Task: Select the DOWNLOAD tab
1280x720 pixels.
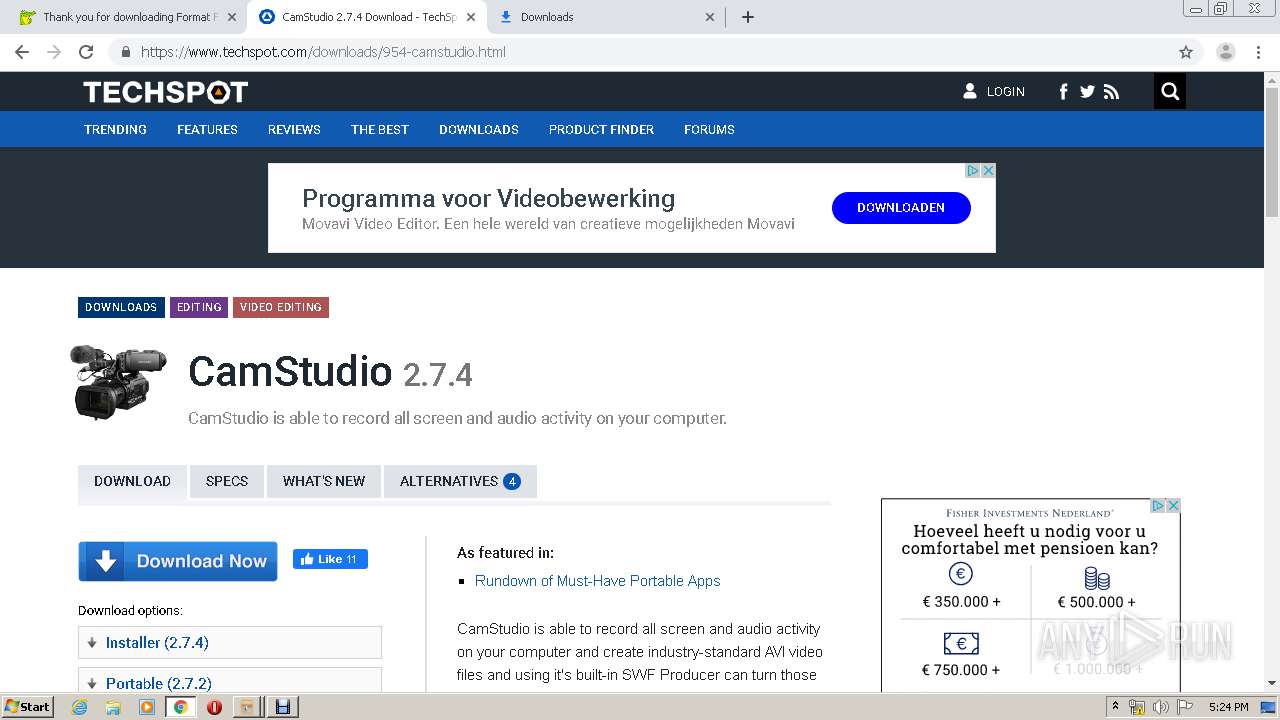Action: tap(132, 481)
